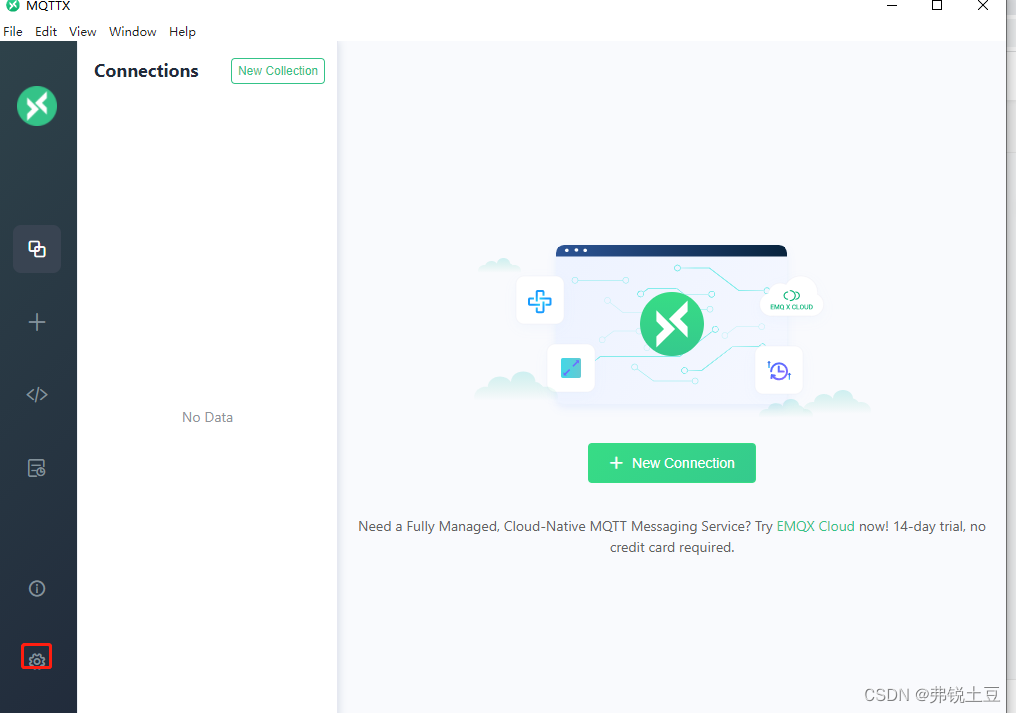Open the View menu

(82, 32)
